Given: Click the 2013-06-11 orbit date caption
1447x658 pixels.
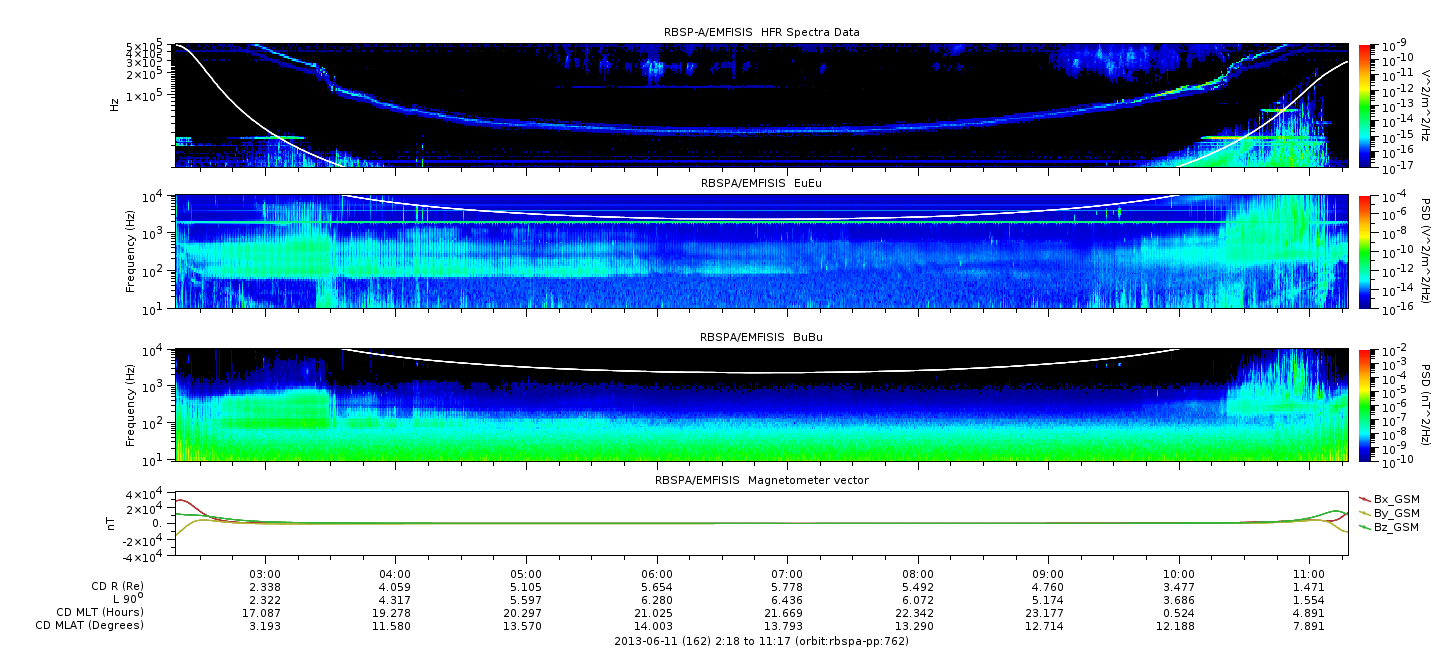Looking at the screenshot, I should tap(761, 641).
